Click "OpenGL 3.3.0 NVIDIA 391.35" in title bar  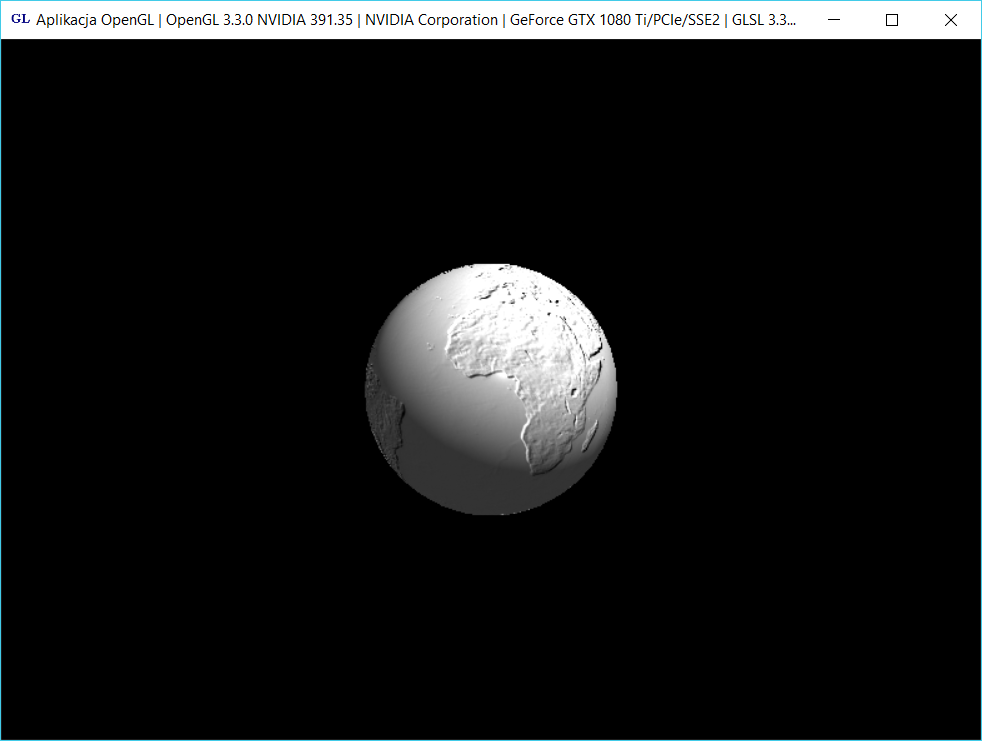(259, 20)
